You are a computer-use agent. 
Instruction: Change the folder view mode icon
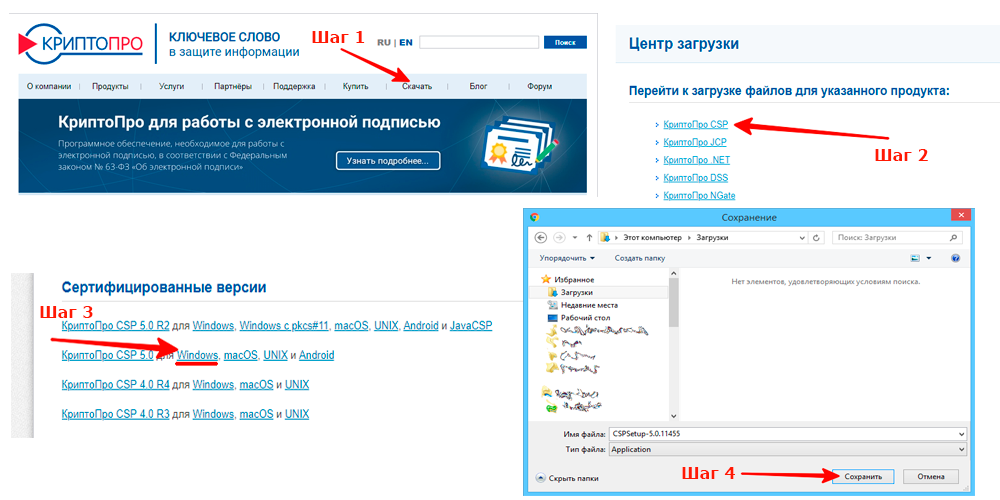[x=915, y=258]
